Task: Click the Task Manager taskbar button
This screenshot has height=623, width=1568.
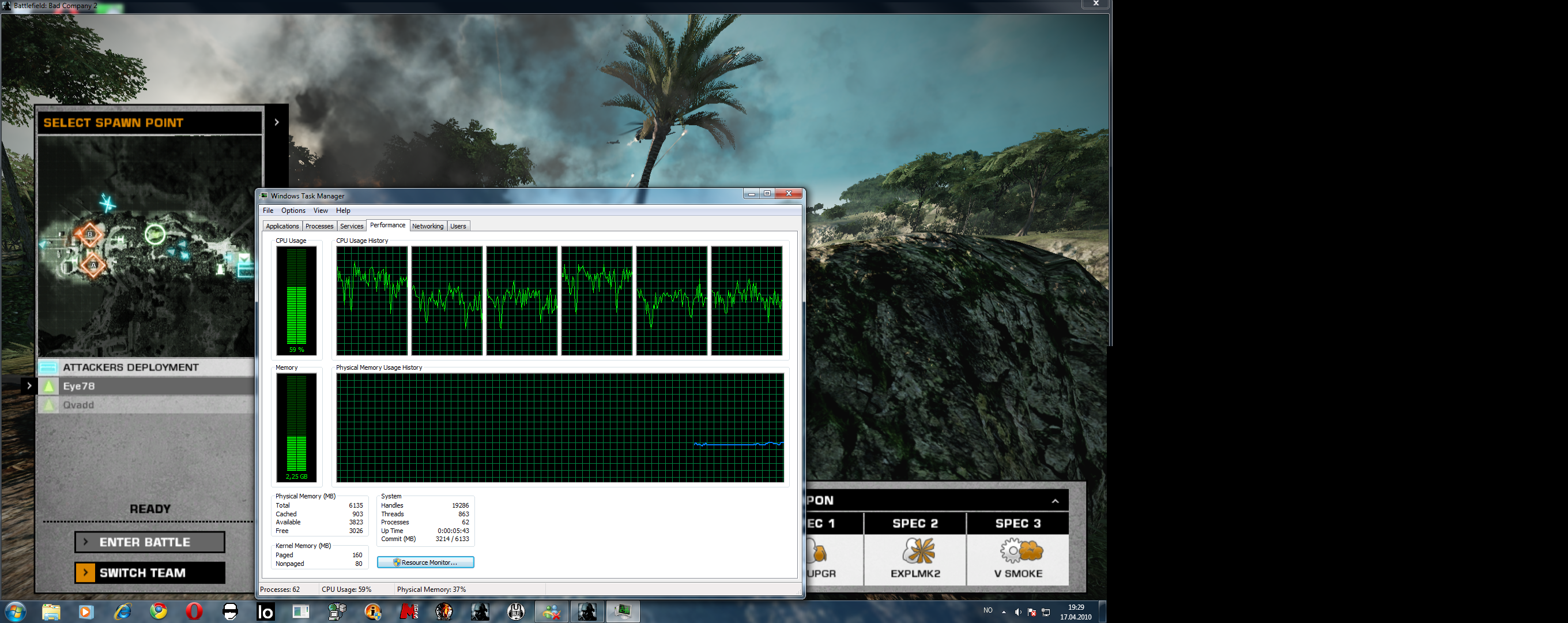Action: 623,611
